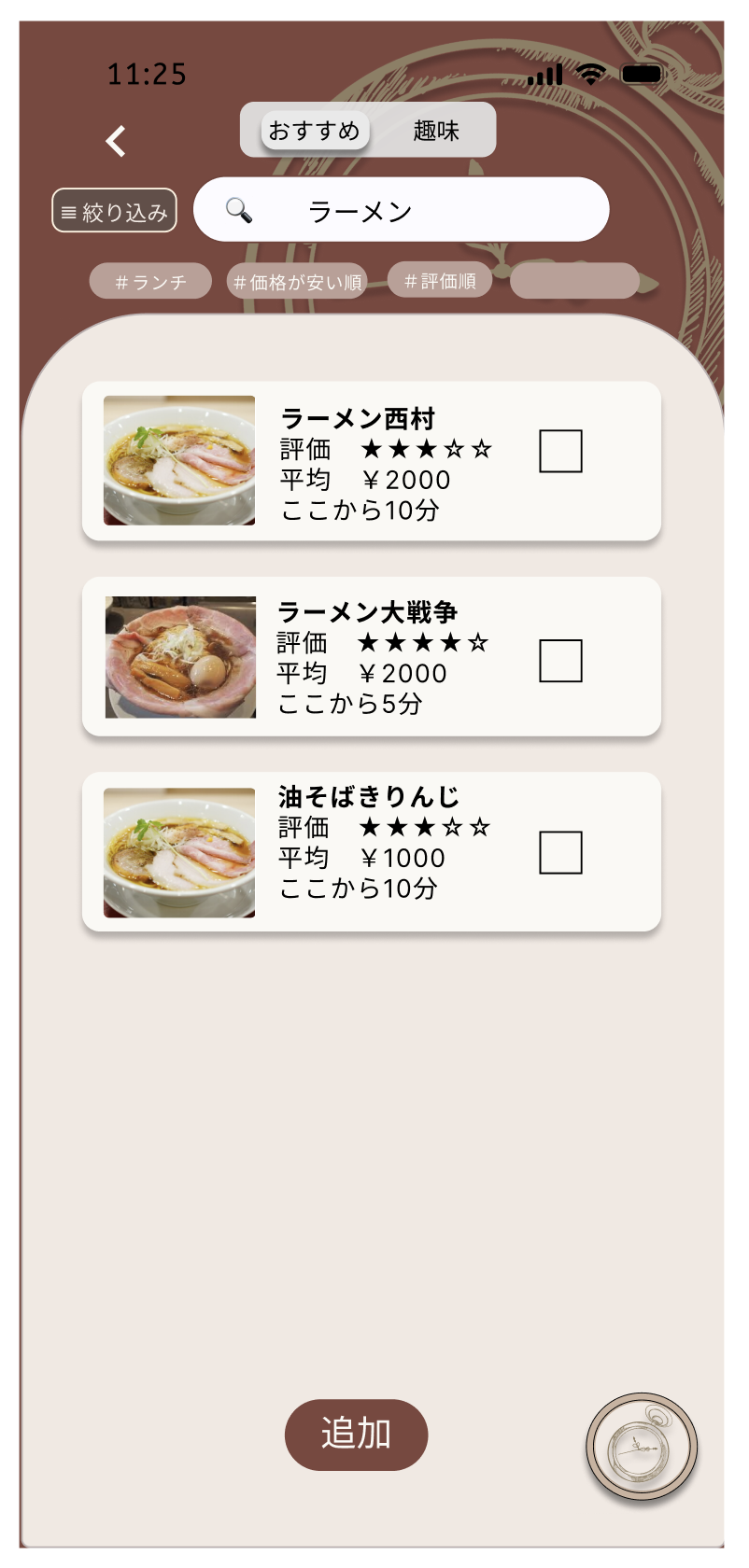The height and width of the screenshot is (1568, 749).
Task: Tap the cellular signal bars icon
Action: (x=544, y=75)
